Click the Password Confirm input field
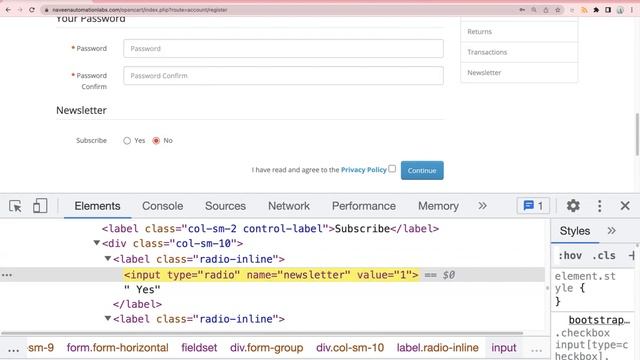Screen dimensions: 640x360 [x=283, y=76]
